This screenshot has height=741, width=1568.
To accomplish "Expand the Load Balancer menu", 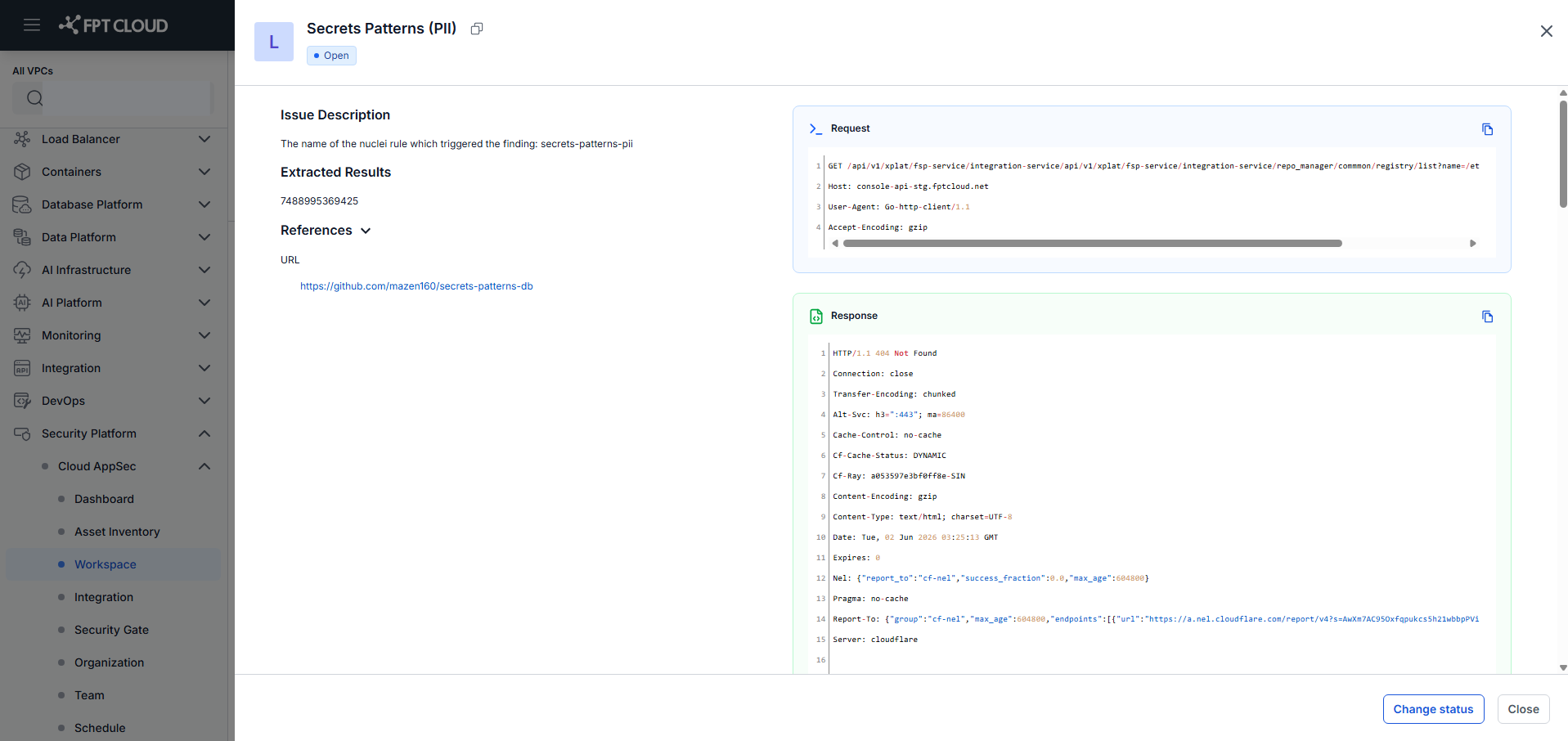I will click(x=204, y=139).
